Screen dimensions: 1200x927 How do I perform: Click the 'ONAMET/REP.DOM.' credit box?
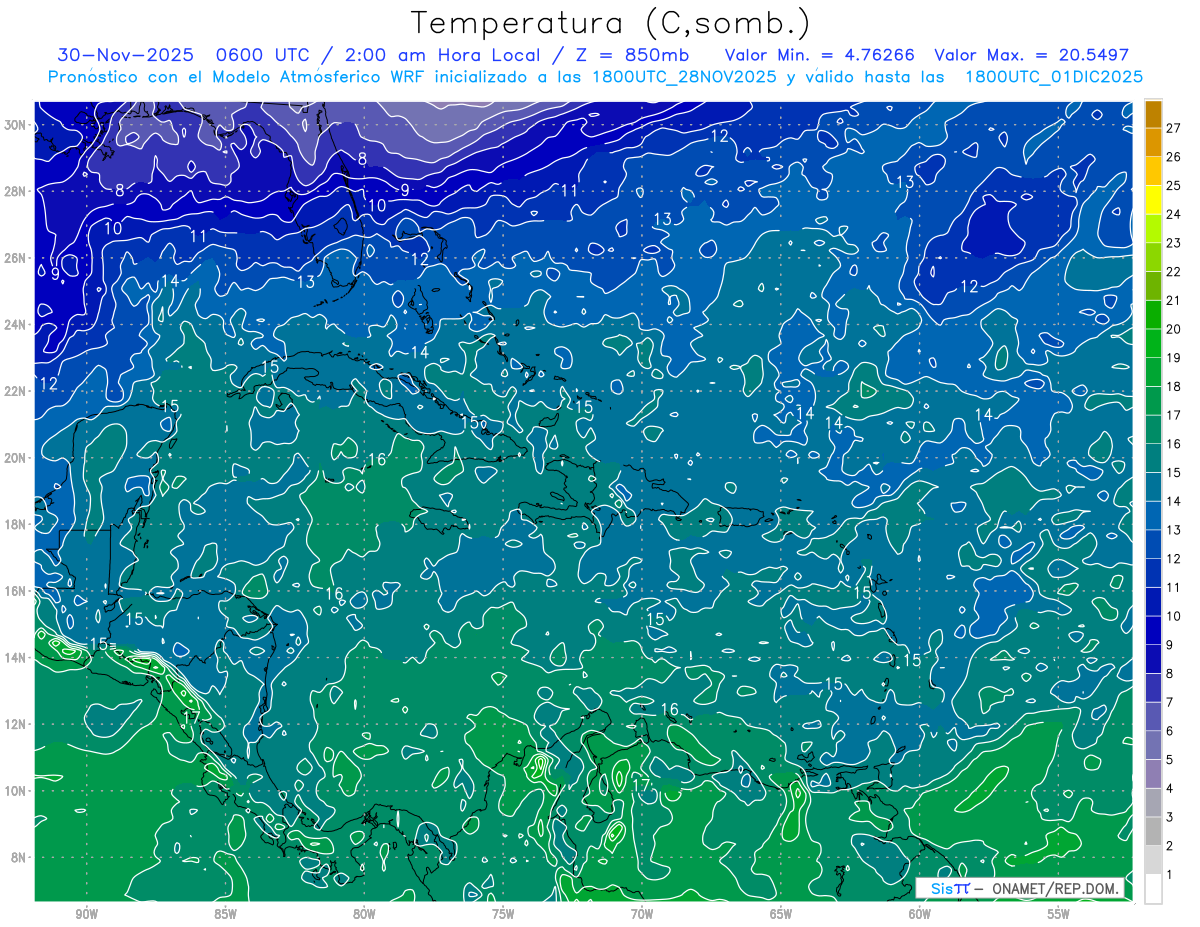click(1018, 888)
